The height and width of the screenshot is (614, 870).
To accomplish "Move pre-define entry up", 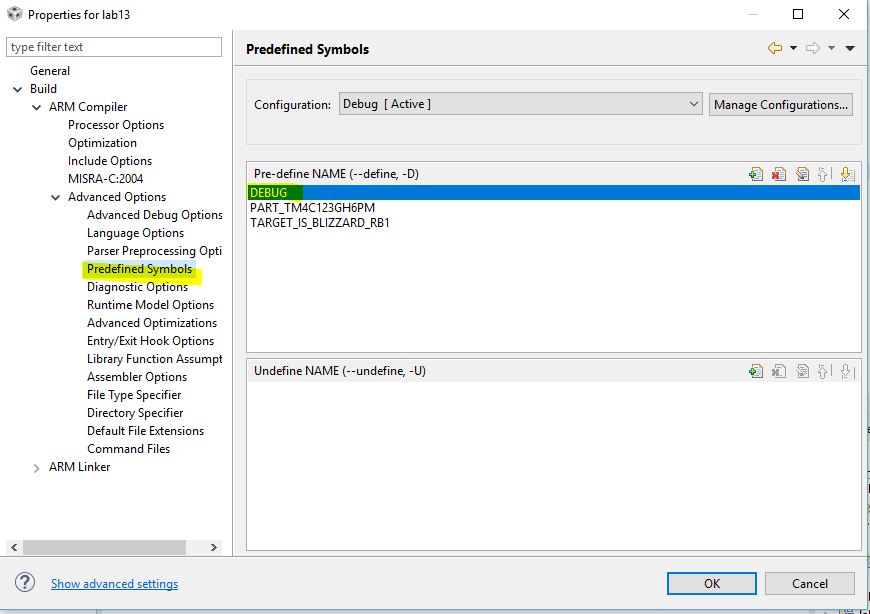I will tap(823, 174).
